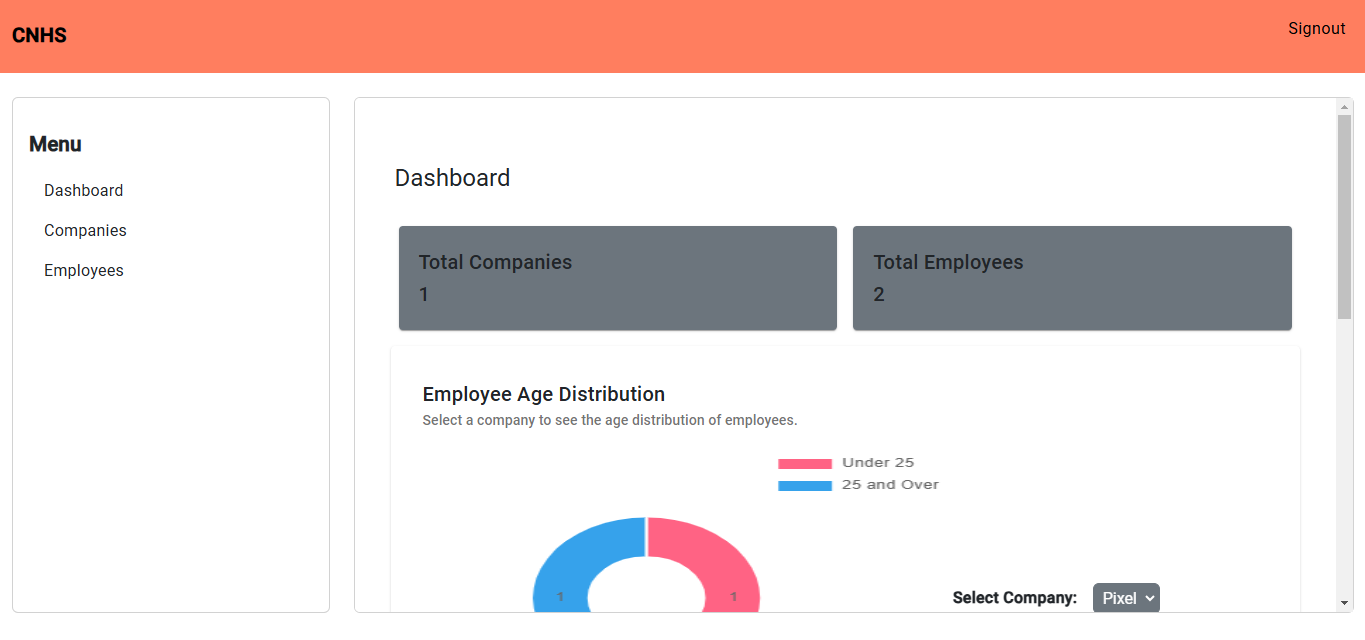
Task: Click the 'Dashboard' page heading
Action: pos(452,178)
